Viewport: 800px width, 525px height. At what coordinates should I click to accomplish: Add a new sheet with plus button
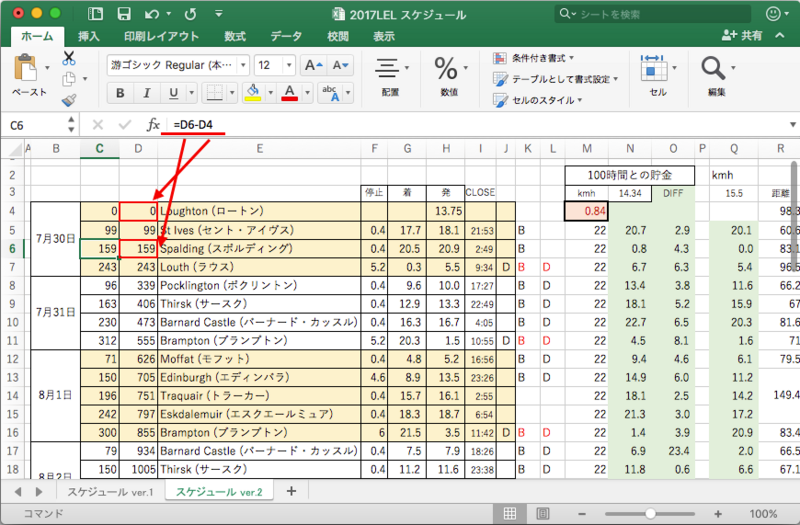291,491
